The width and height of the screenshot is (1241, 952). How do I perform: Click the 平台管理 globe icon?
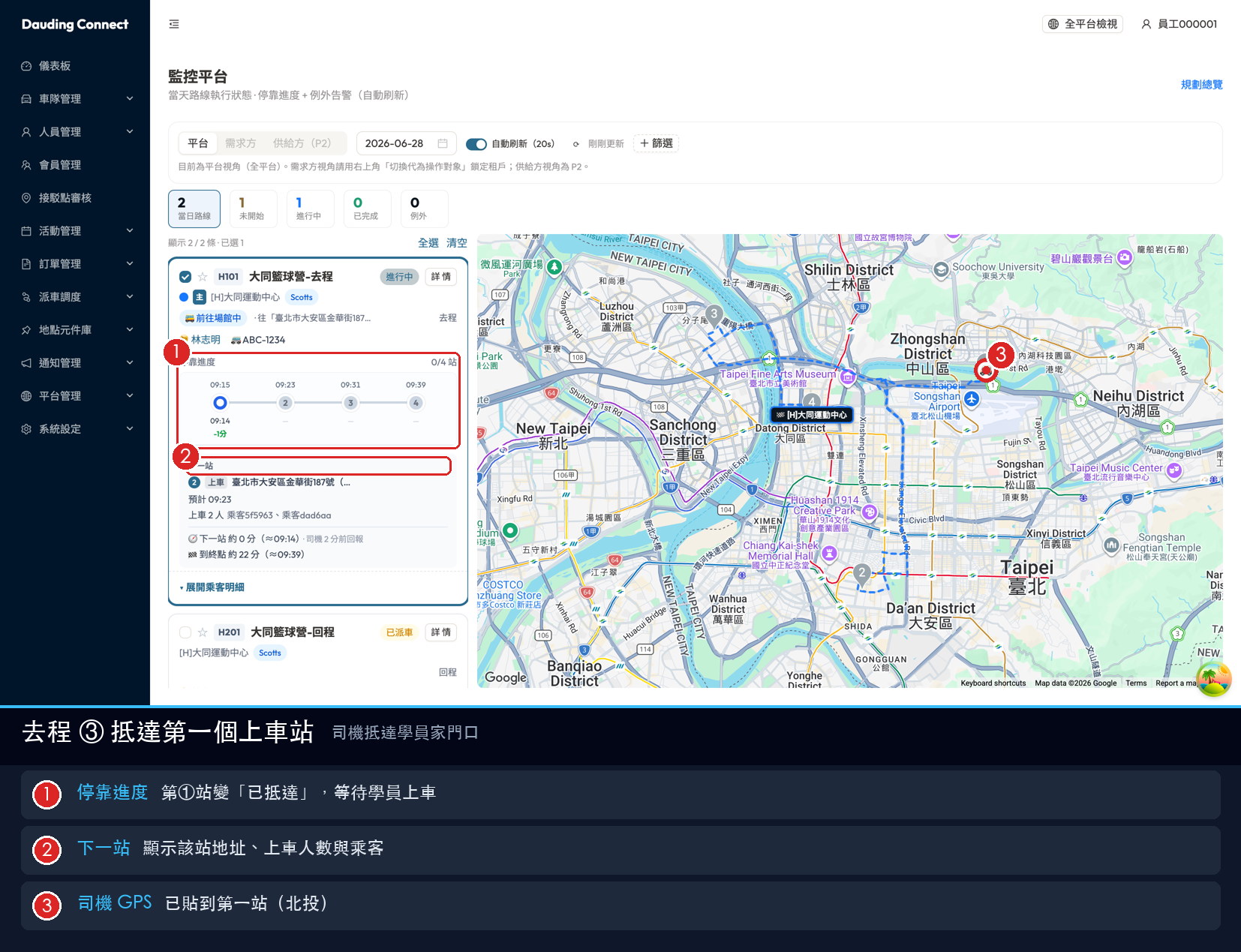pos(26,396)
